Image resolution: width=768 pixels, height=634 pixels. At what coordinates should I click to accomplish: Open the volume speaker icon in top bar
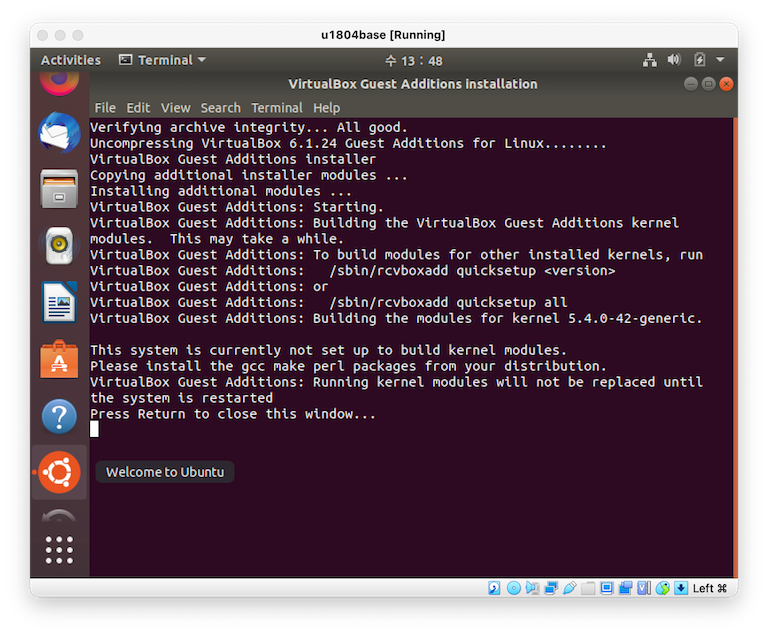[674, 60]
